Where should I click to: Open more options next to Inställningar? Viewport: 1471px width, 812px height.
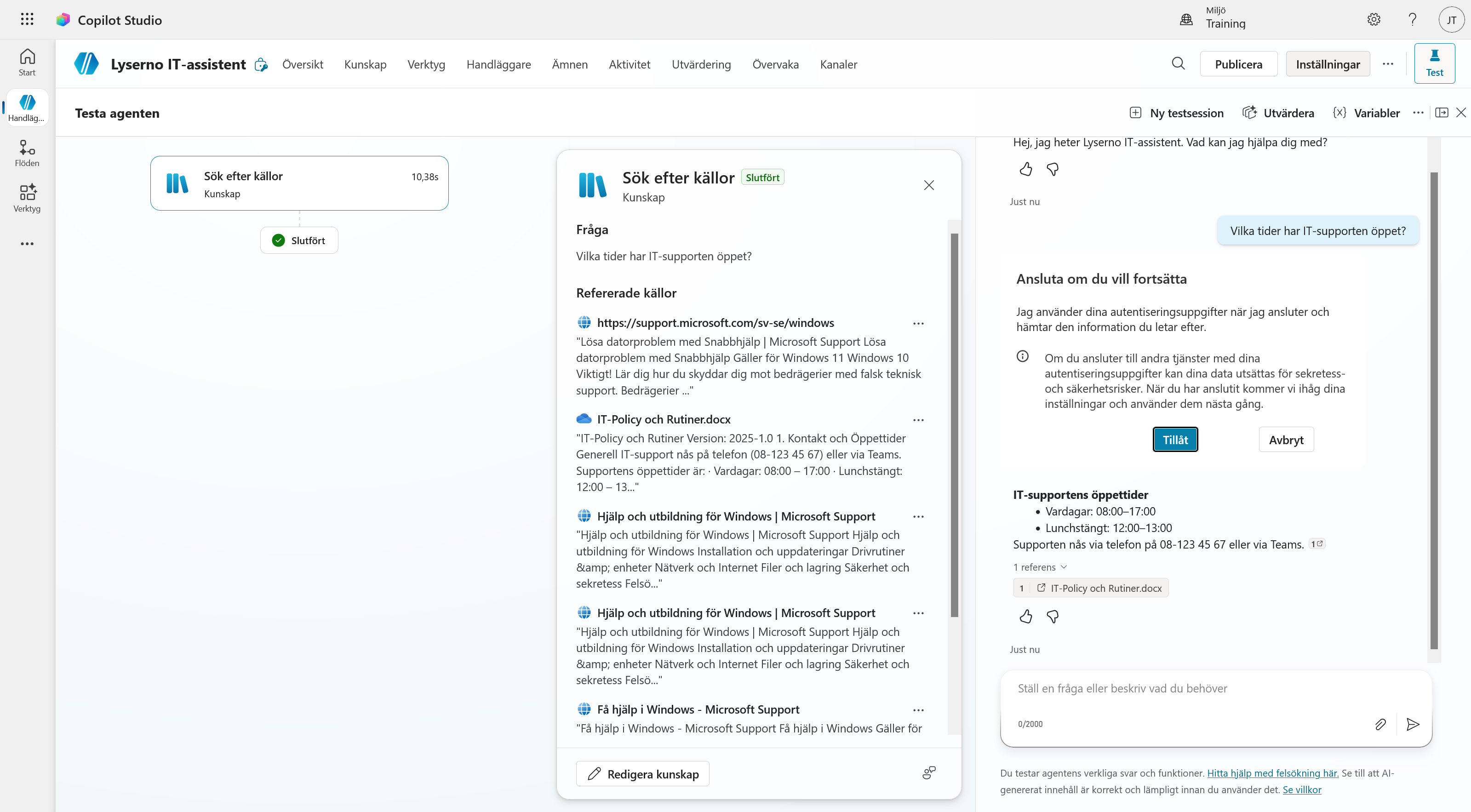pyautogui.click(x=1388, y=63)
